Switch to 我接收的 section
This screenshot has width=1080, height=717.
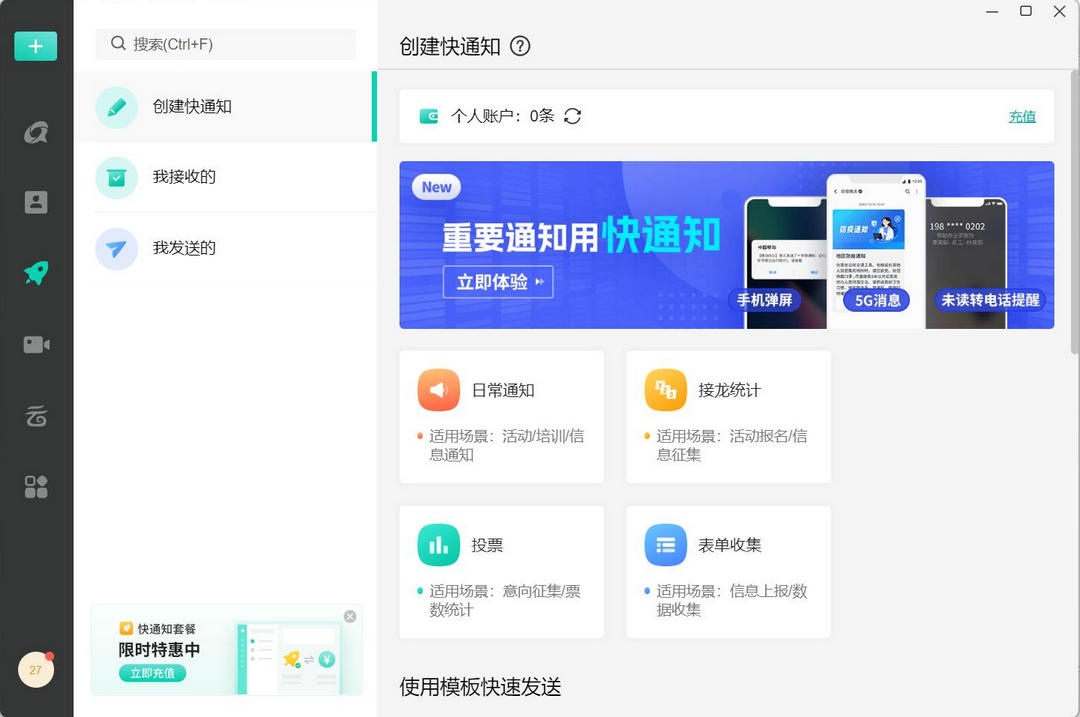[185, 176]
